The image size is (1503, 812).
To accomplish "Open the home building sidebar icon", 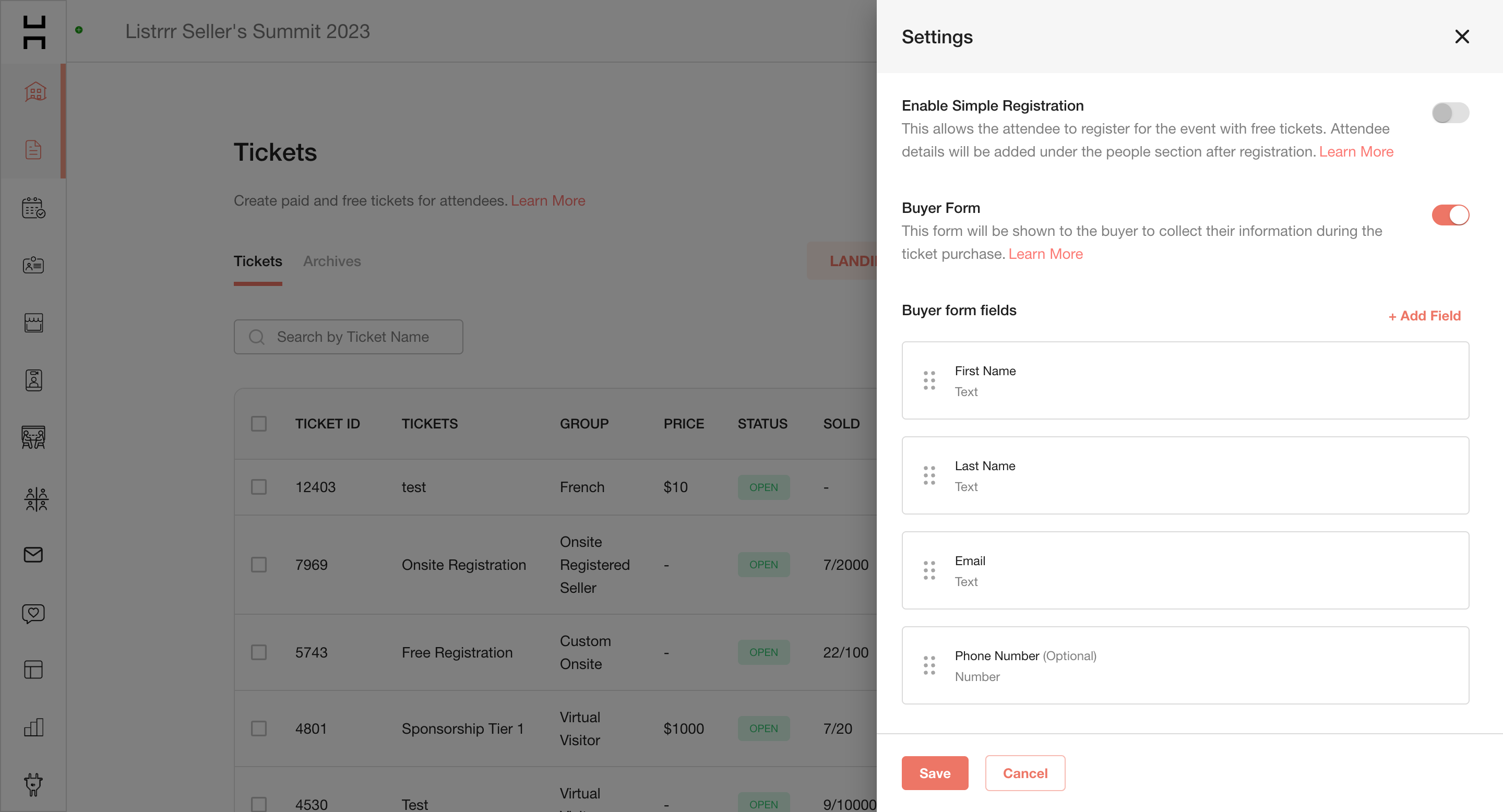I will point(35,91).
